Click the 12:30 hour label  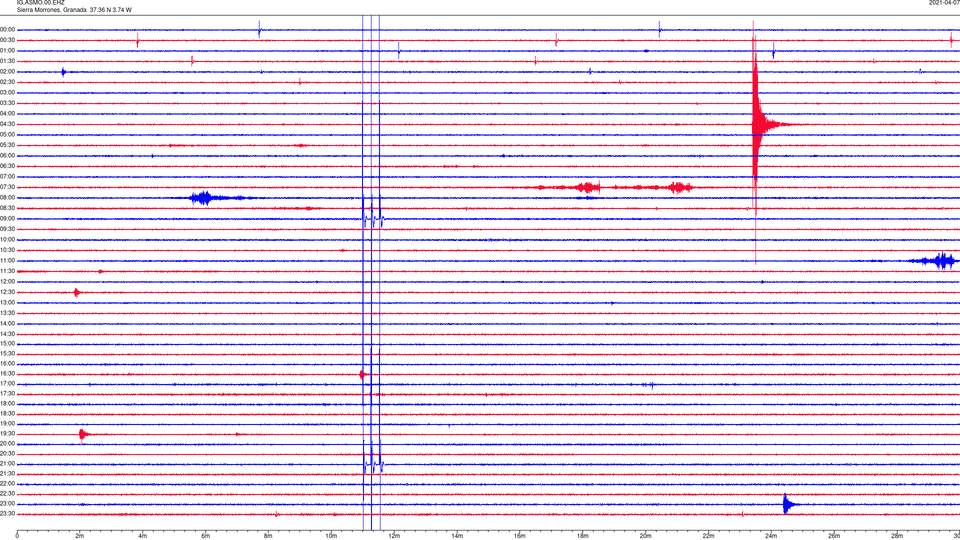pyautogui.click(x=8, y=292)
